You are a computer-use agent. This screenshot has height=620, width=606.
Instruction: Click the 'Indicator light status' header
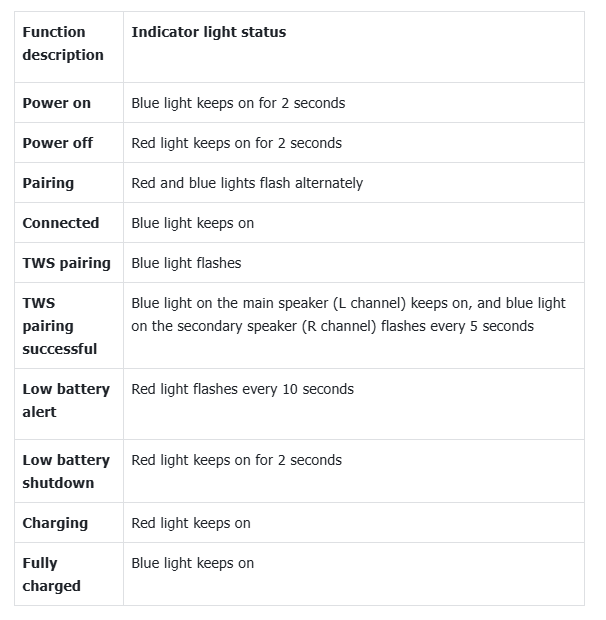[208, 32]
